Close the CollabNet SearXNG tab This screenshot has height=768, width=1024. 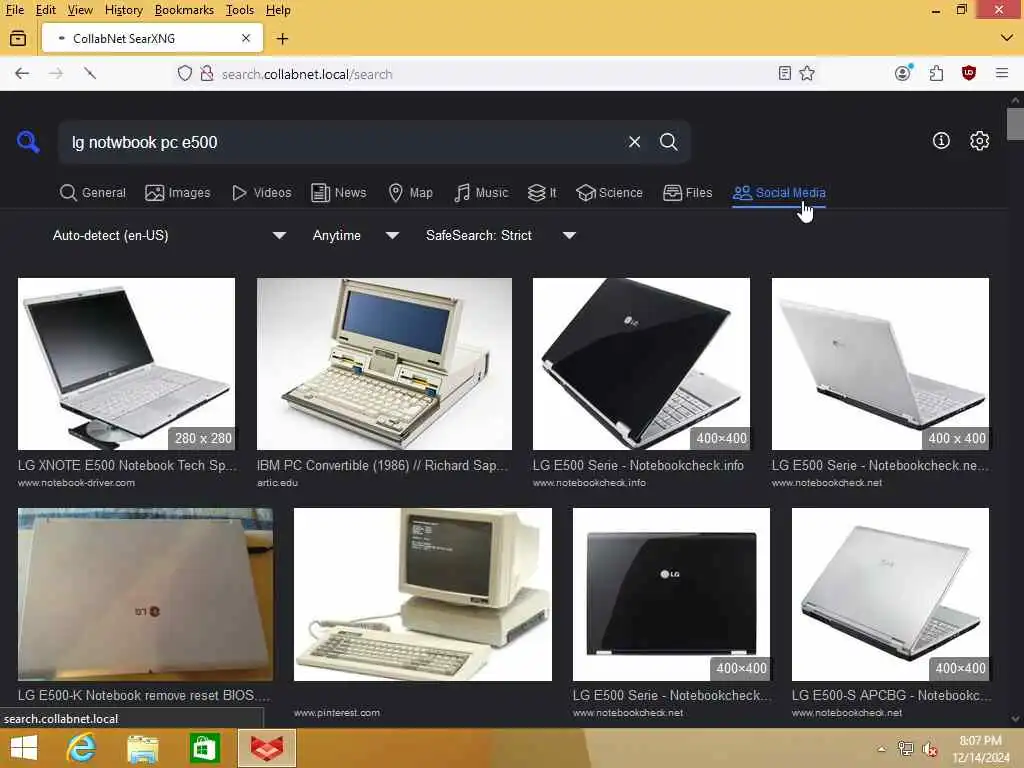point(246,39)
